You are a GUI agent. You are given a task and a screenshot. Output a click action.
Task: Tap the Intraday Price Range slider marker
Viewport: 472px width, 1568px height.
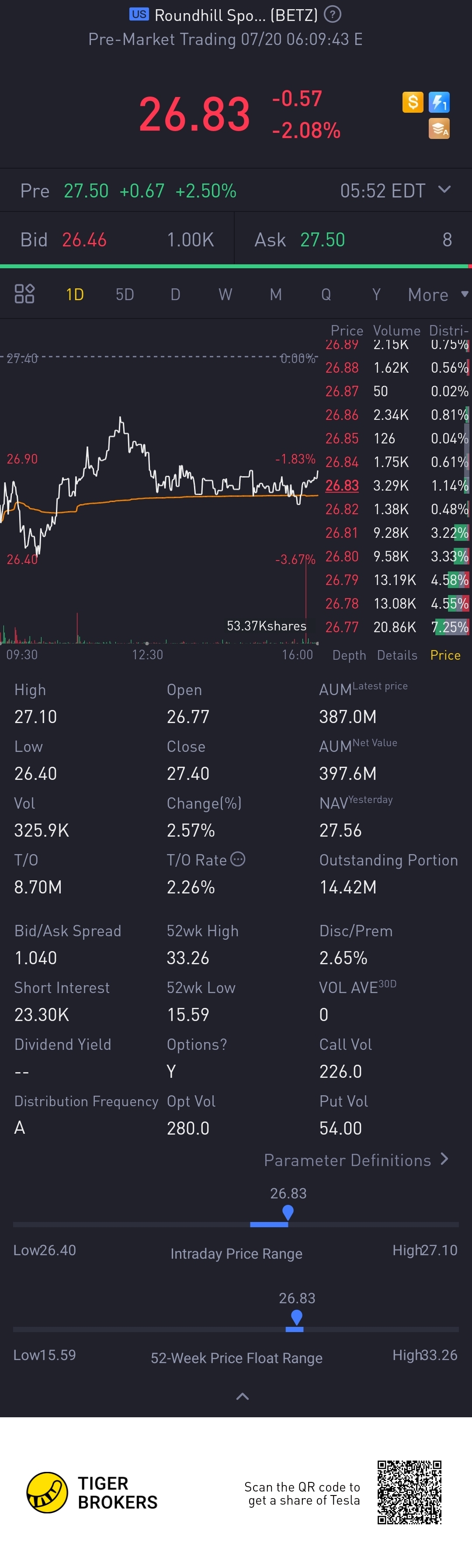(288, 1212)
